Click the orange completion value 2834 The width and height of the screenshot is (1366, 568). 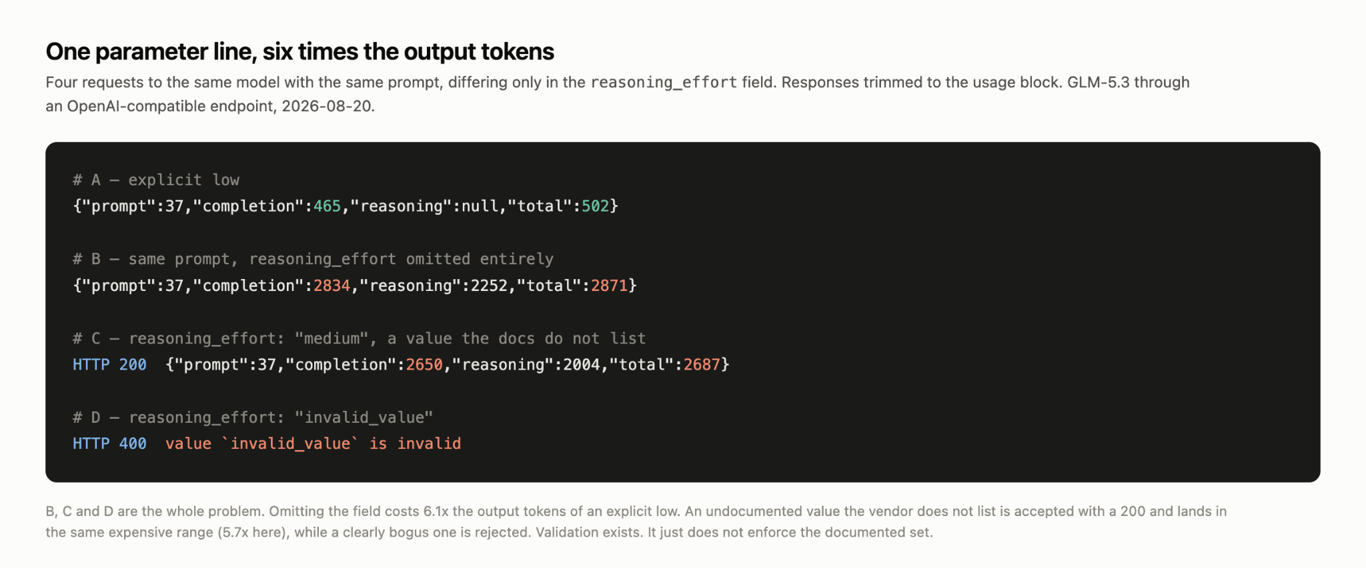[332, 285]
